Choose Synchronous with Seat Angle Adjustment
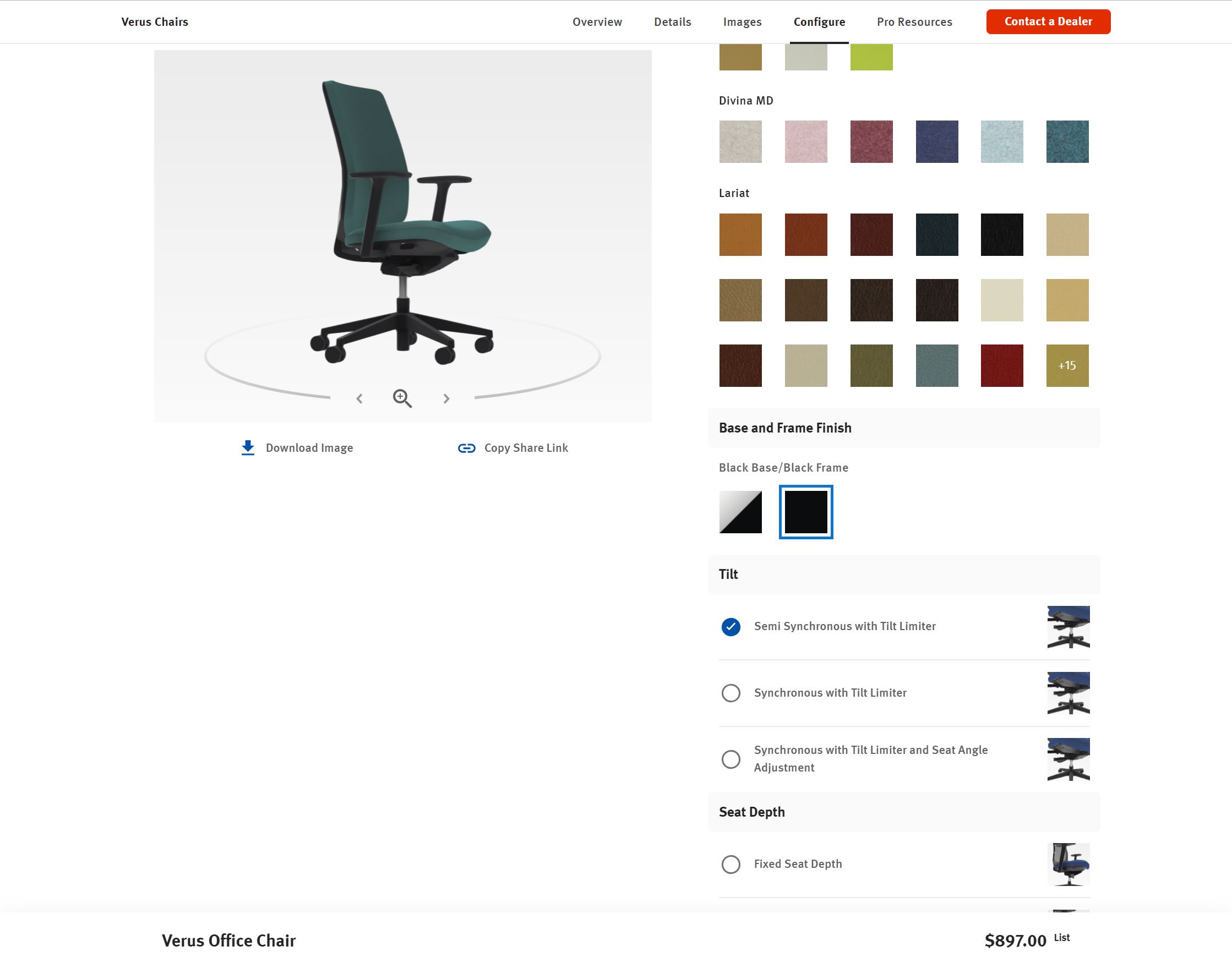Image resolution: width=1232 pixels, height=968 pixels. click(731, 759)
